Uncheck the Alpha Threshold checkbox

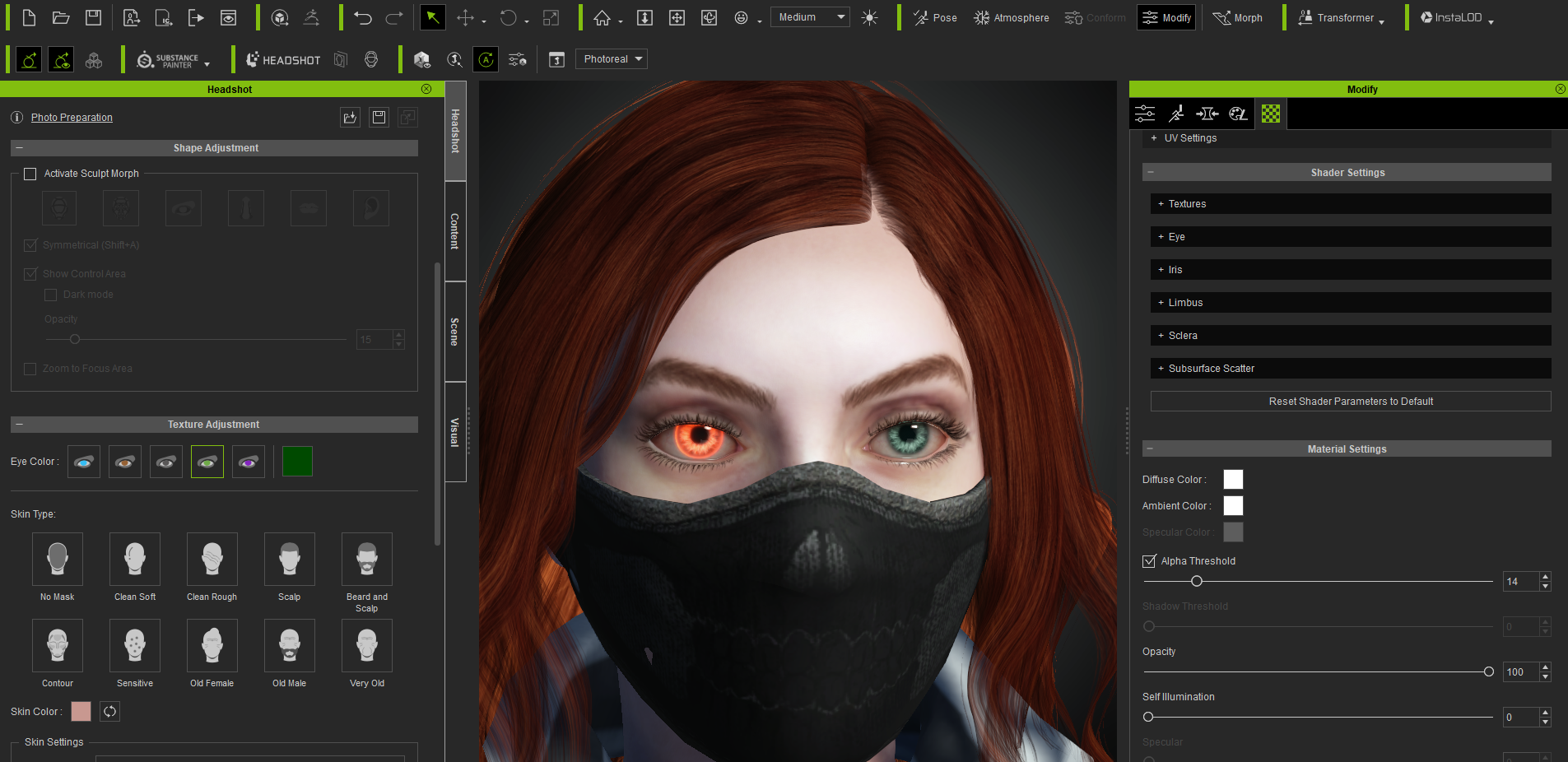pyautogui.click(x=1149, y=561)
